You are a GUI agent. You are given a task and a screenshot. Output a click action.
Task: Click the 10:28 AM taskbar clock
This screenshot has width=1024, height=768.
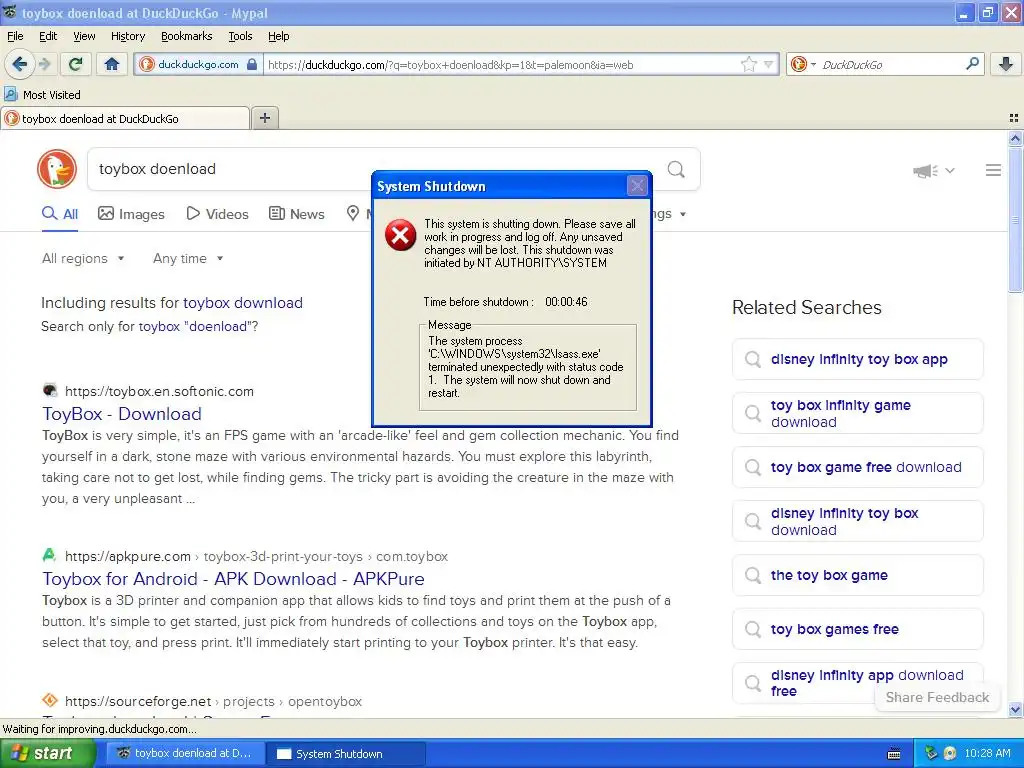pyautogui.click(x=987, y=753)
